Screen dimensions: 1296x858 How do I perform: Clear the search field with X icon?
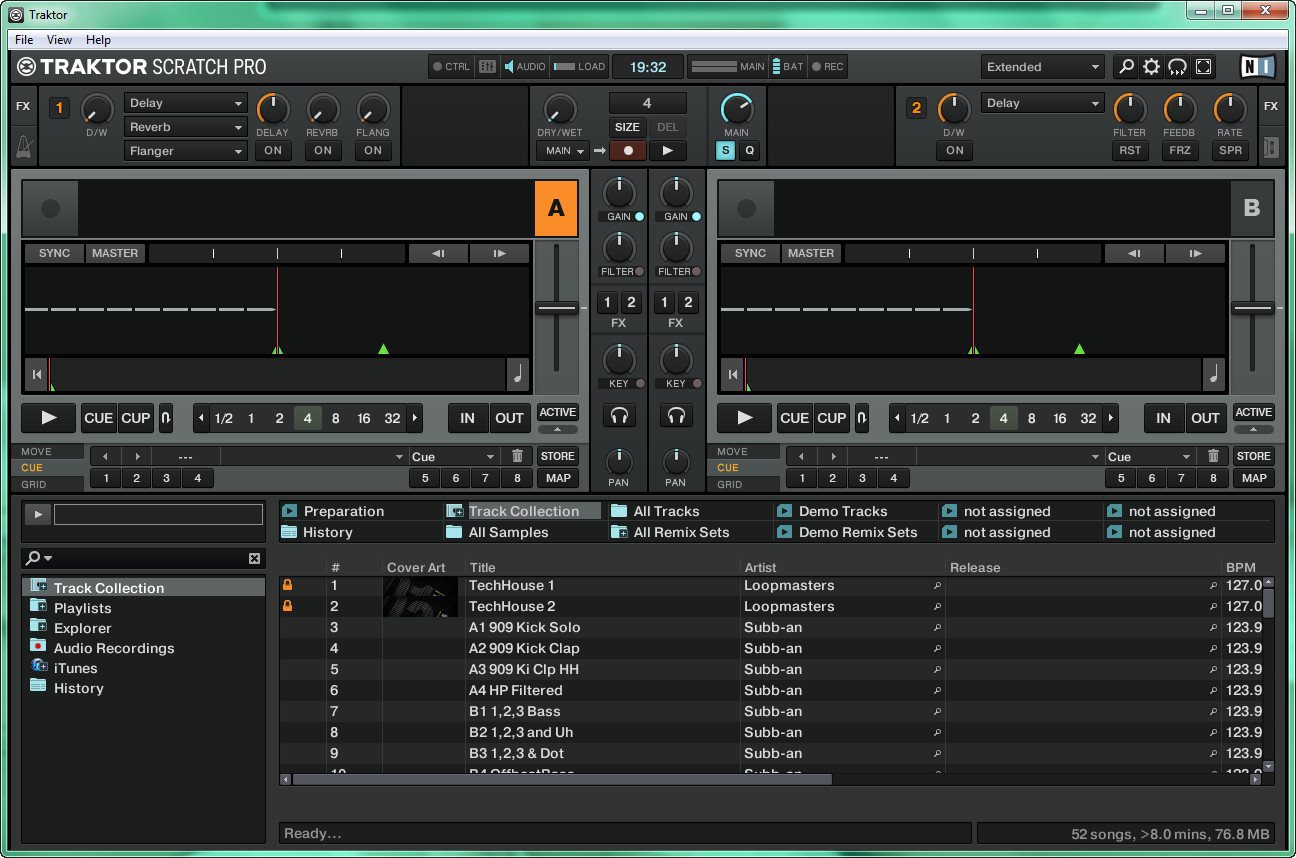click(x=254, y=558)
